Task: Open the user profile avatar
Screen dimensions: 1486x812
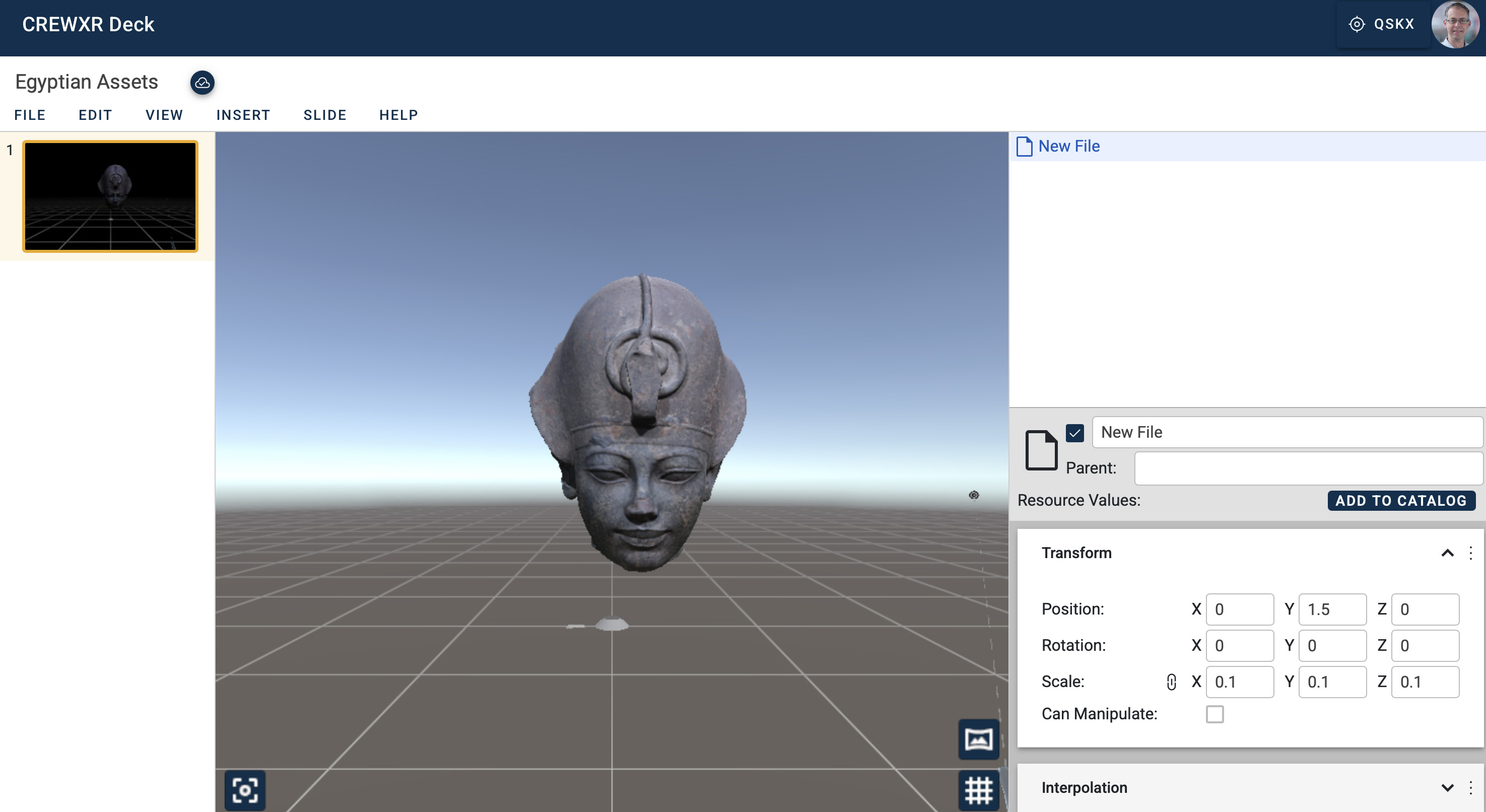Action: coord(1455,25)
